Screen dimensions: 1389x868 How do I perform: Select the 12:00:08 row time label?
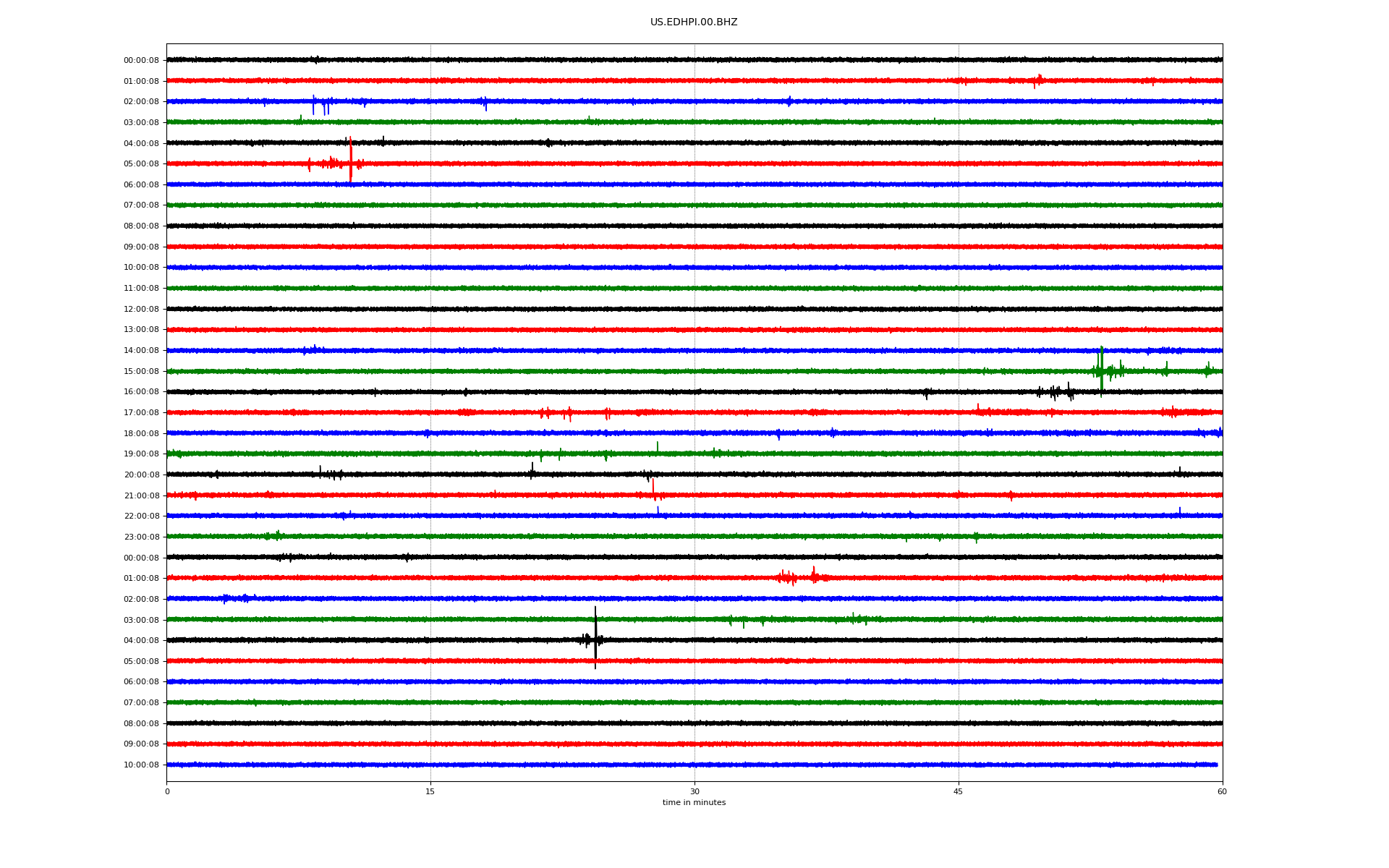[141, 310]
